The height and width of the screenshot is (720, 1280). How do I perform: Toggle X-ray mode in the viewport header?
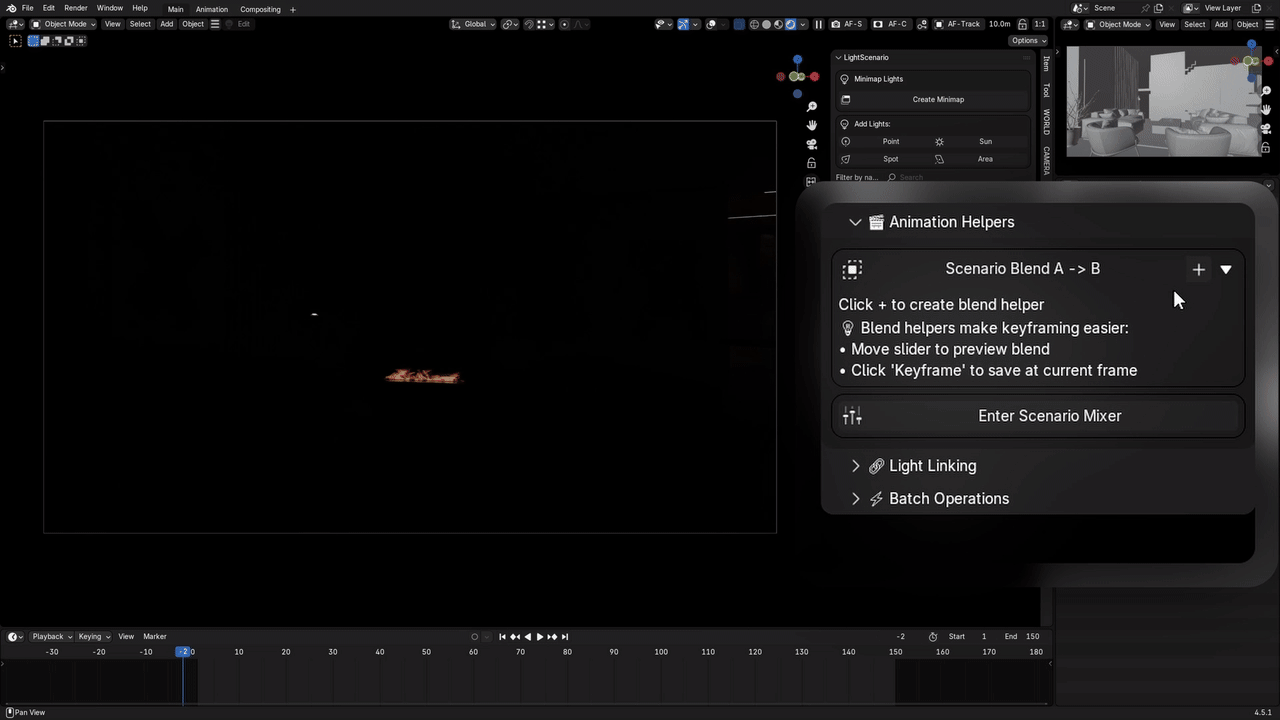pos(739,24)
